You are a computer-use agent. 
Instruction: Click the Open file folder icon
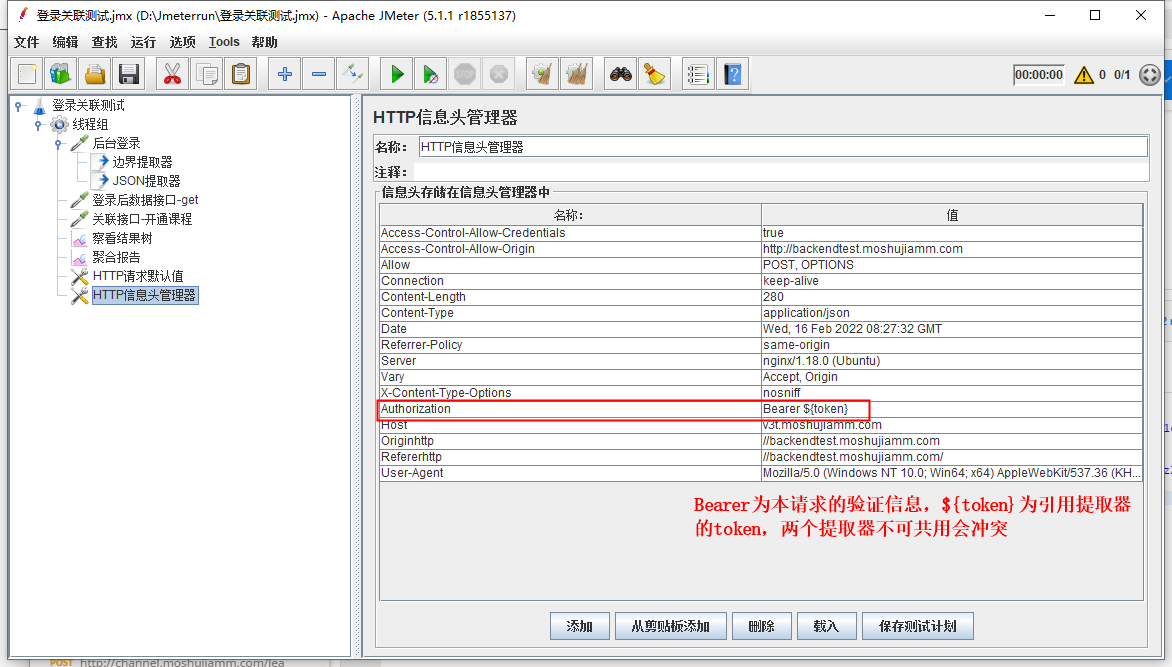[95, 74]
